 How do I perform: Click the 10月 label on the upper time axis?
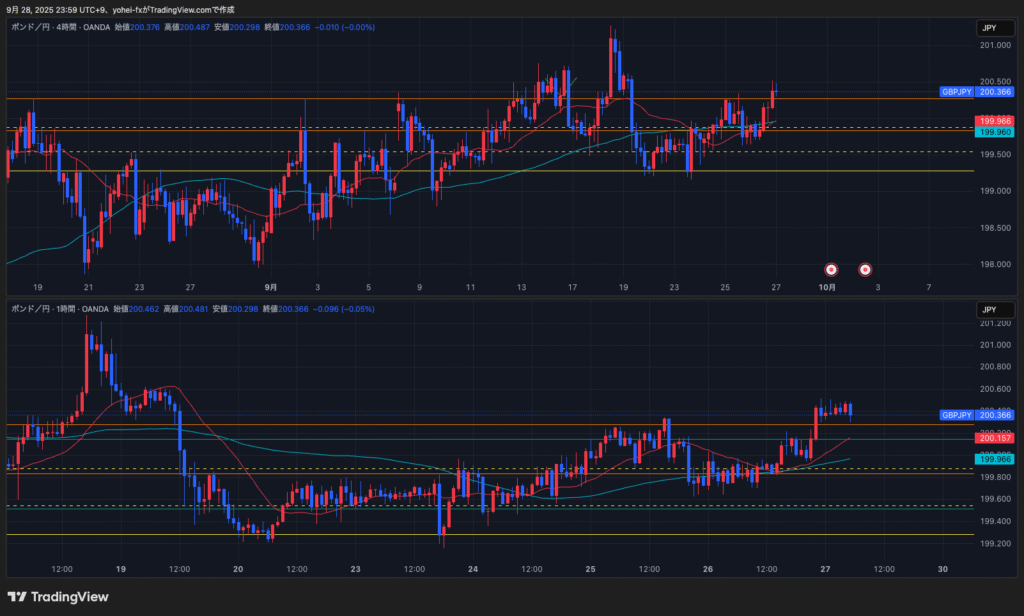pyautogui.click(x=827, y=287)
